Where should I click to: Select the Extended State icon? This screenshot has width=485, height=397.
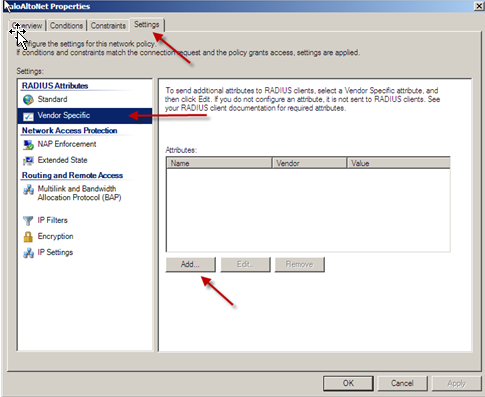tap(28, 161)
